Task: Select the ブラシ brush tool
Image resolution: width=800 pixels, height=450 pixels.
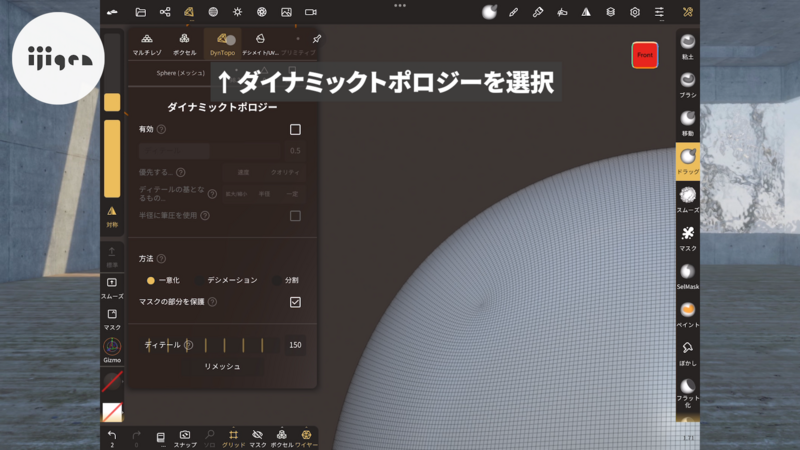Action: click(688, 85)
